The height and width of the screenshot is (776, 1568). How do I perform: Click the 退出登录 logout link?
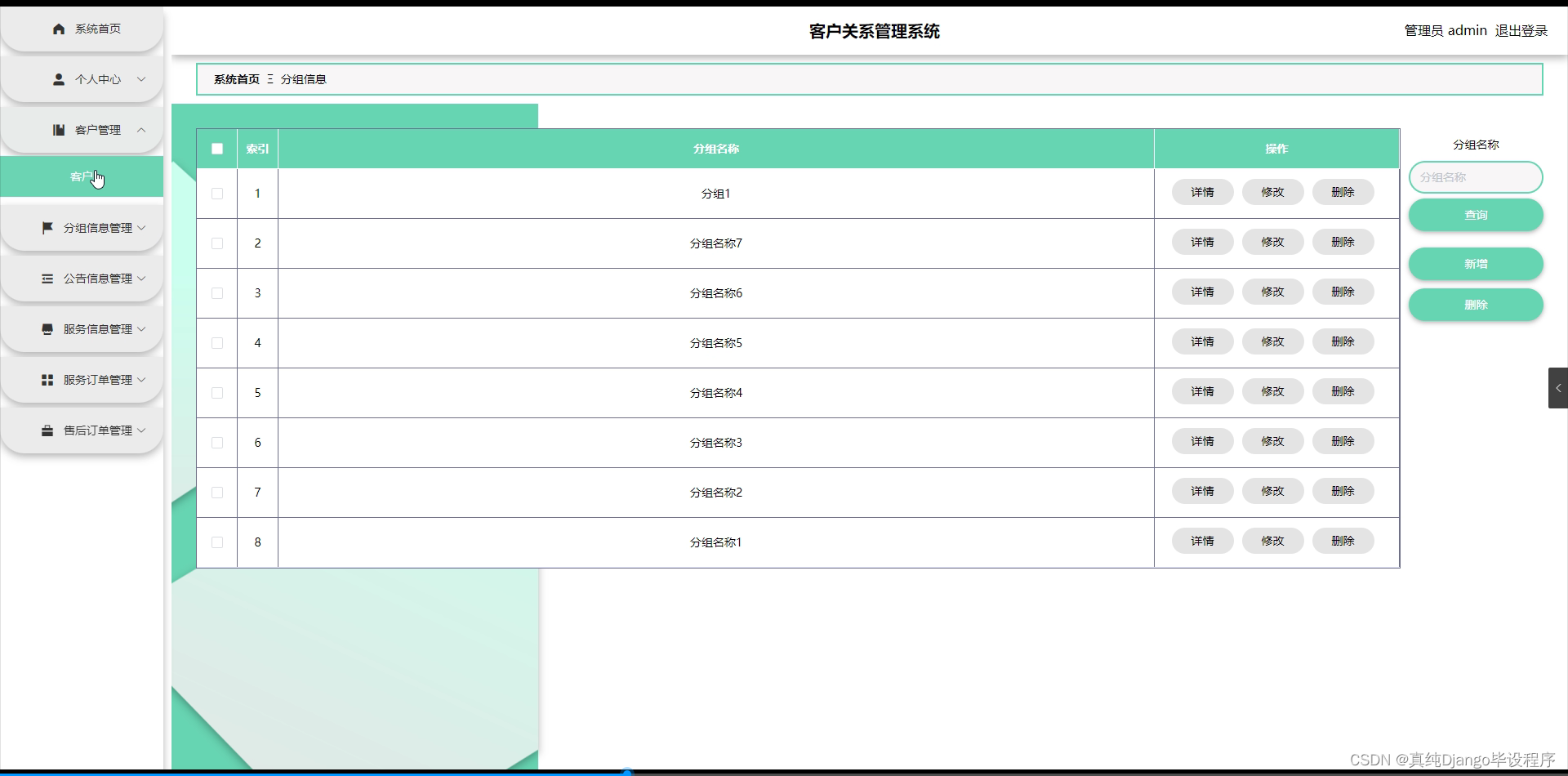(x=1521, y=30)
